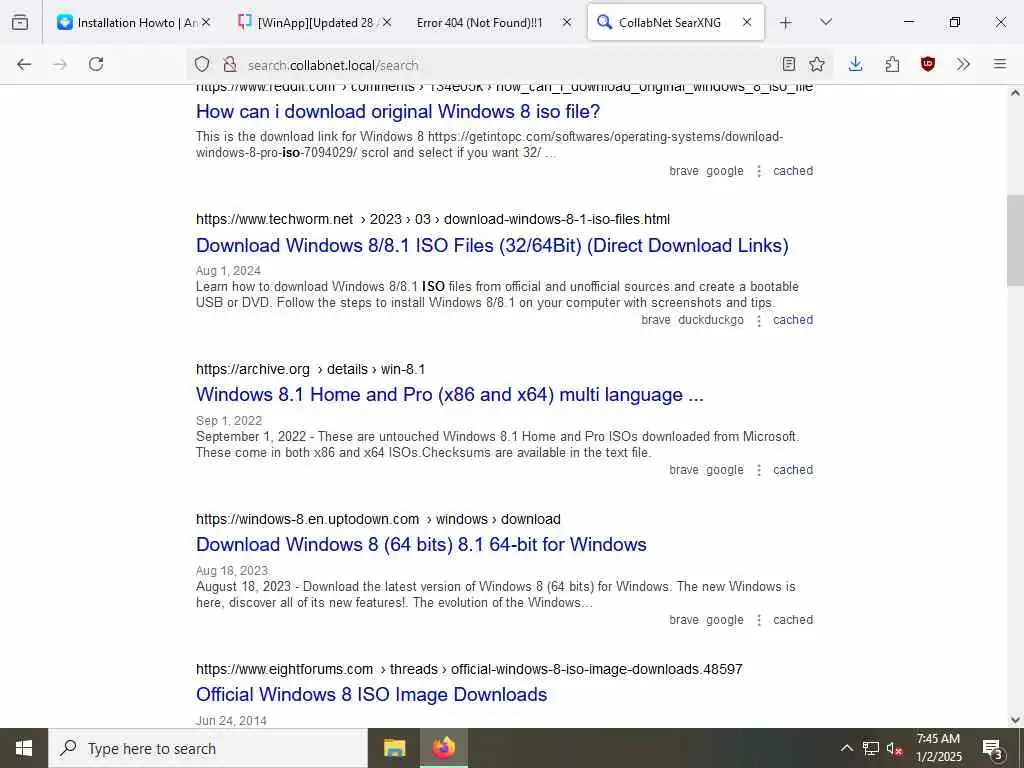The image size is (1024, 768).
Task: Close the [WinApp][Updated 28 tab
Action: 387,23
